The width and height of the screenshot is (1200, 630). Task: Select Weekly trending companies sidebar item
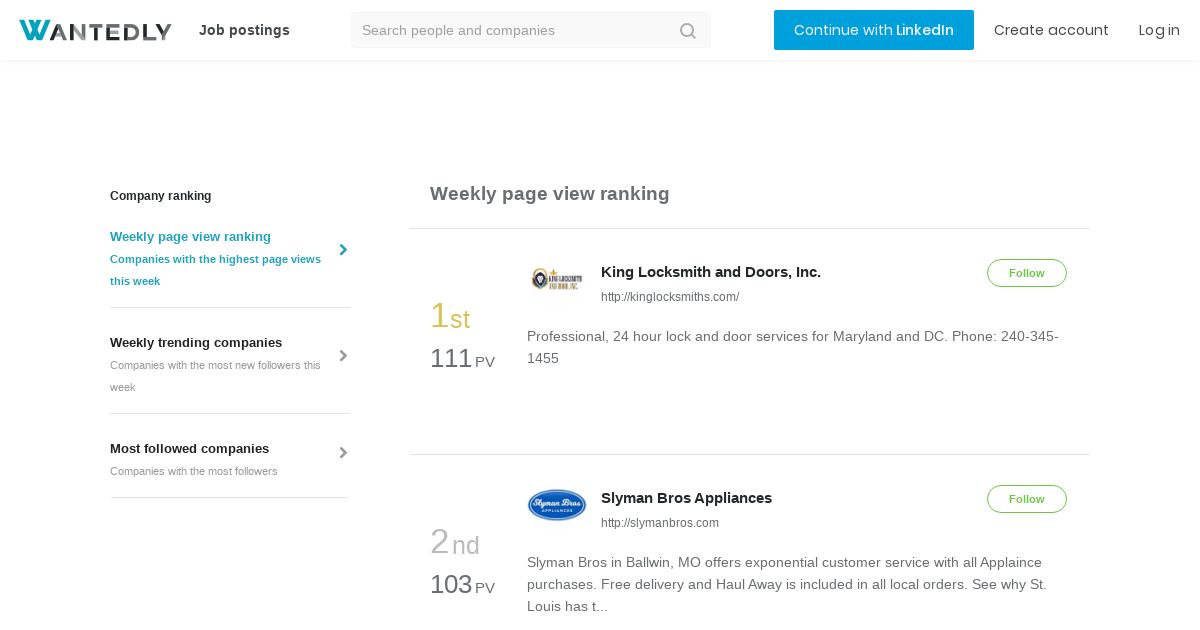(196, 343)
